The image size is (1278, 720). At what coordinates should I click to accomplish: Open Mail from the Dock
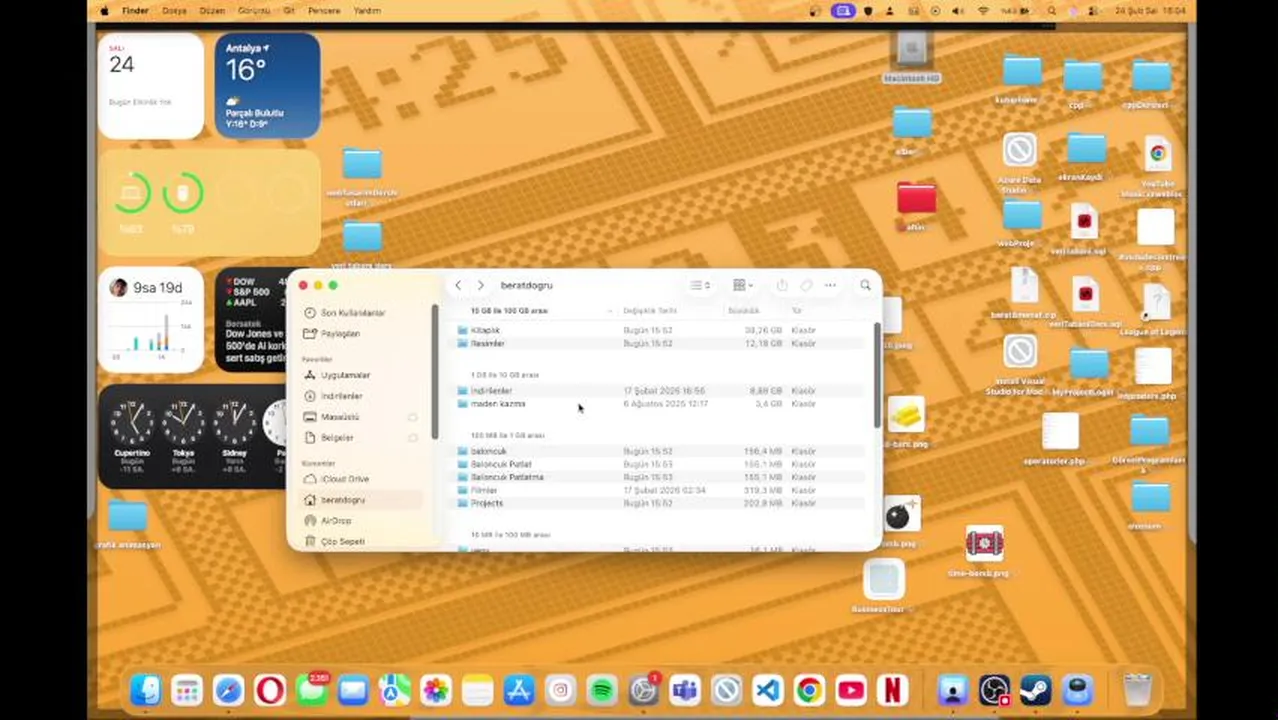pyautogui.click(x=353, y=690)
